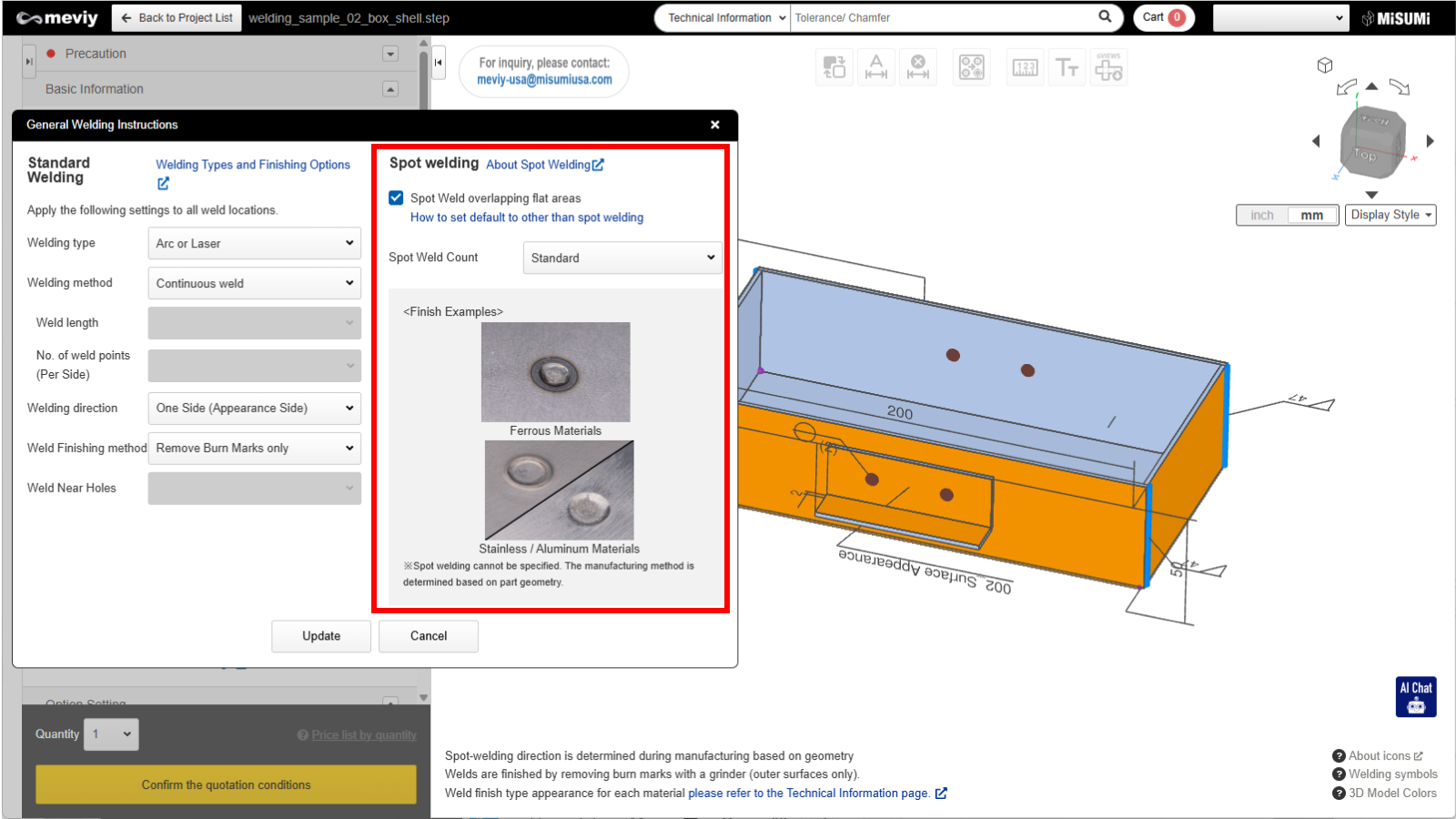Close the General Welding Instructions dialog
The image size is (1456, 819).
[715, 125]
